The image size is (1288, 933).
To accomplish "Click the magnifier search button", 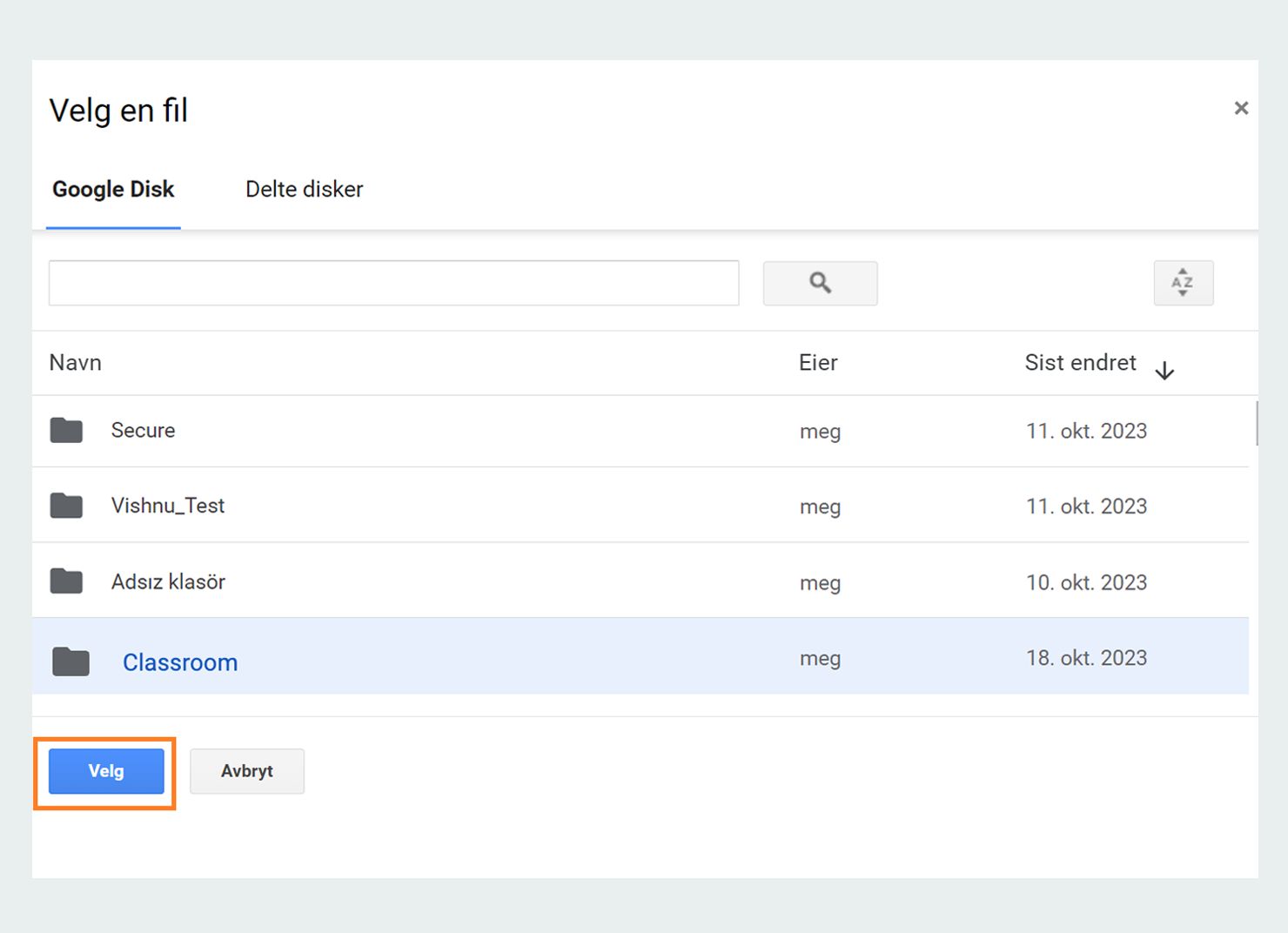I will [820, 283].
